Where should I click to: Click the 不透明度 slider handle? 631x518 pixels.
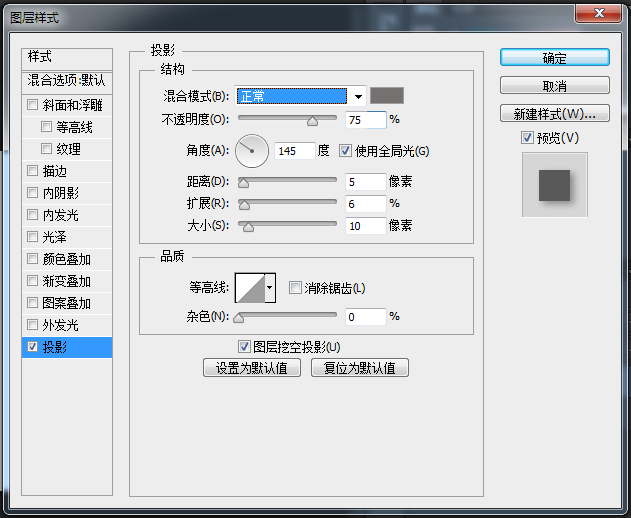(312, 121)
